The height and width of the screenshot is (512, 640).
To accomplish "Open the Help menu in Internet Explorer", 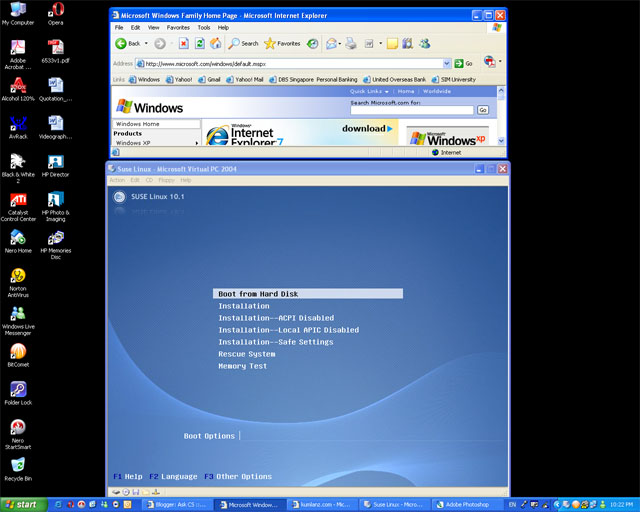I will point(223,27).
